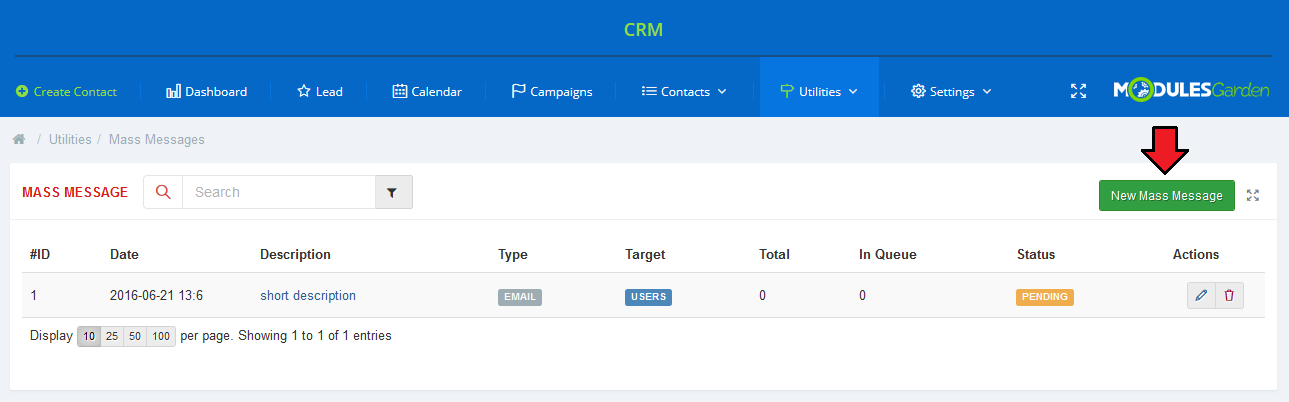
Task: Click the MASS MESSAGE panel heading
Action: point(75,192)
